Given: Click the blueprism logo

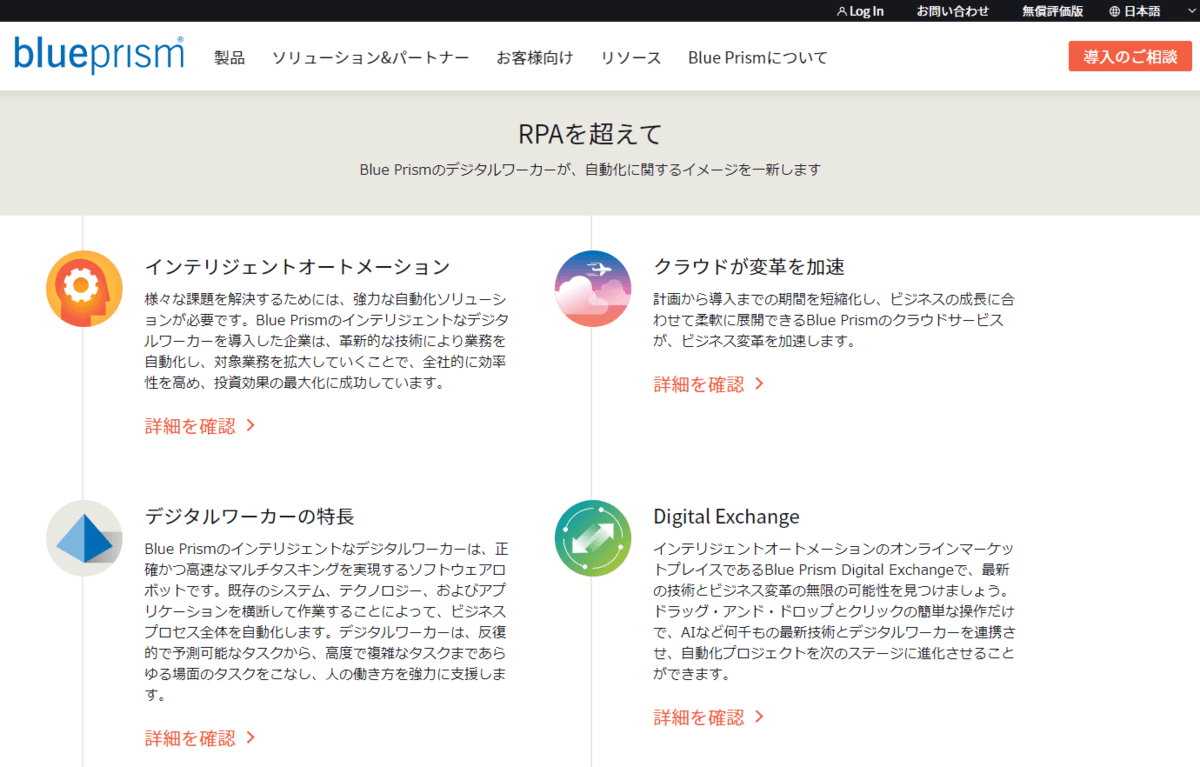Looking at the screenshot, I should (x=99, y=55).
